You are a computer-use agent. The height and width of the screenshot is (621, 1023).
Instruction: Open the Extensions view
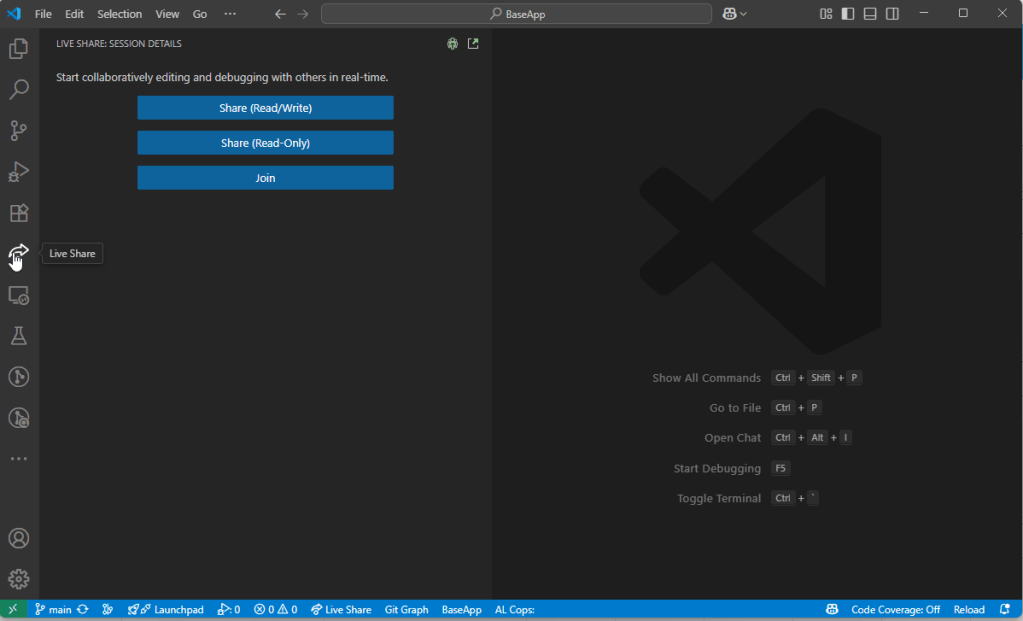(18, 213)
